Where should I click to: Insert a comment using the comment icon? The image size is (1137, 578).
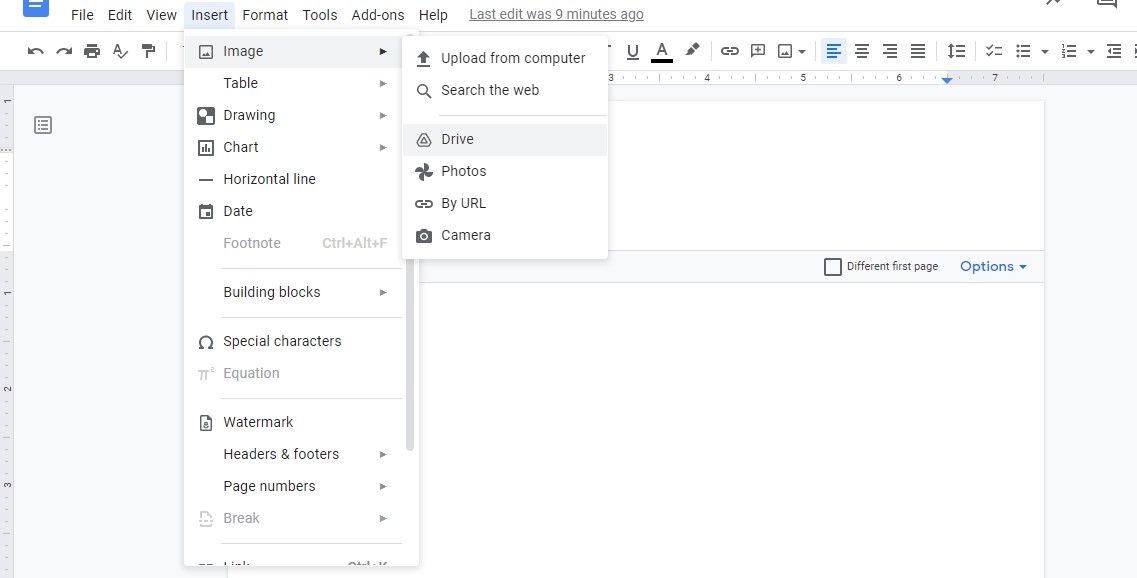pos(757,50)
